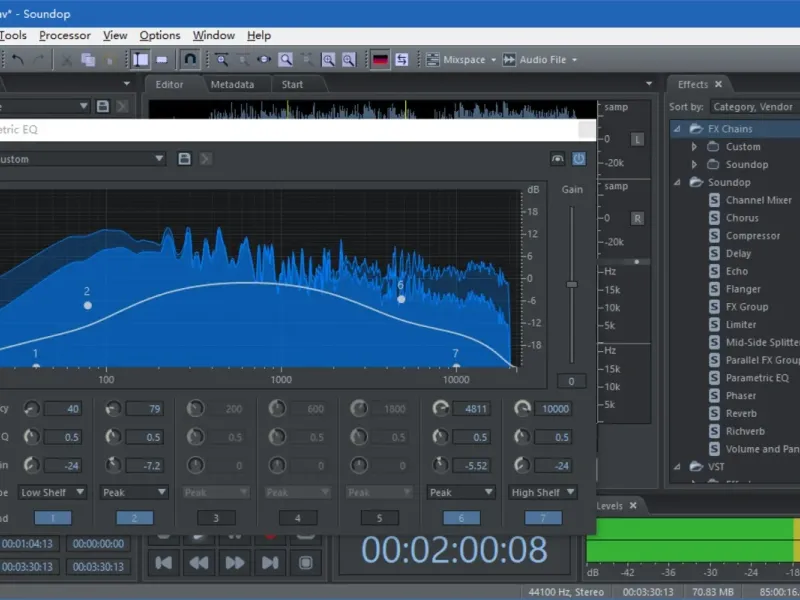Click the Reverb effect icon in the list
The image size is (800, 600).
click(714, 413)
